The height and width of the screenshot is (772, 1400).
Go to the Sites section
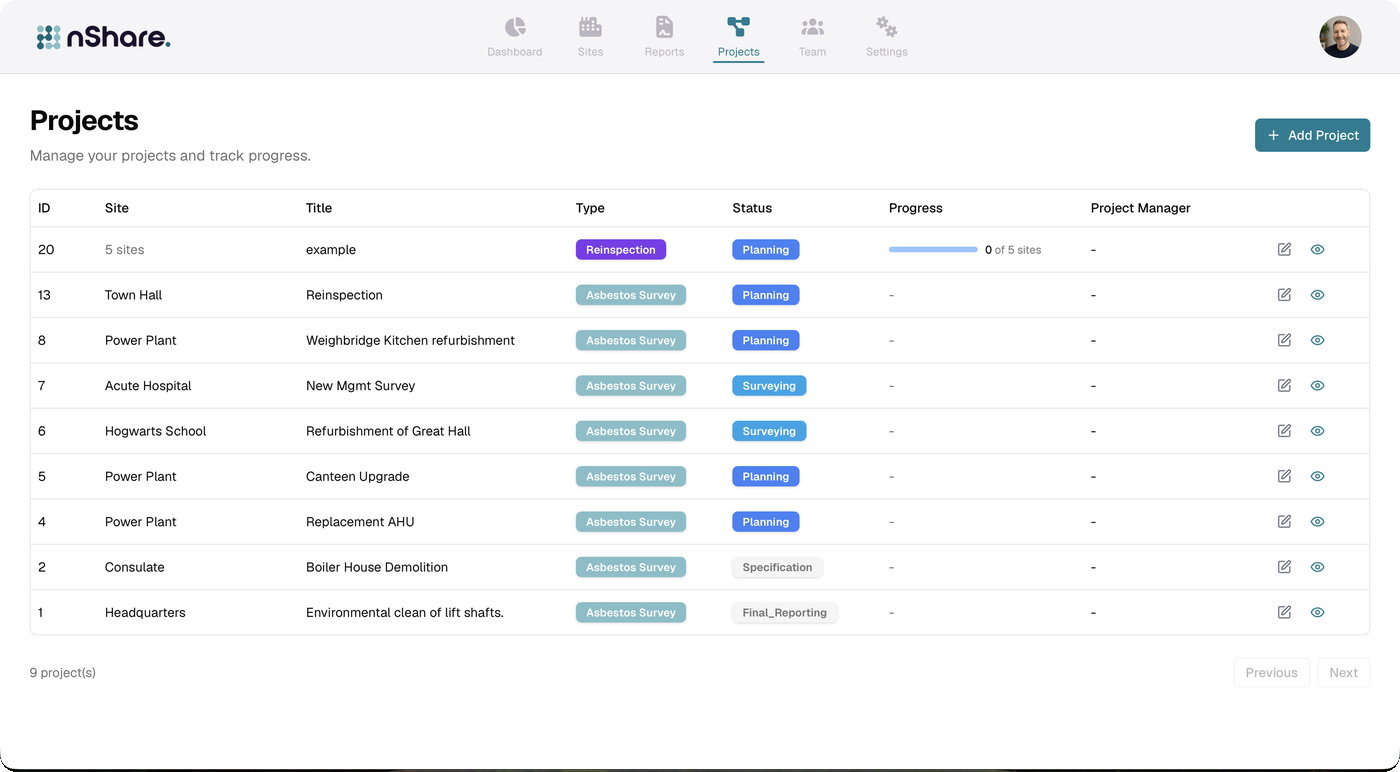(x=590, y=38)
